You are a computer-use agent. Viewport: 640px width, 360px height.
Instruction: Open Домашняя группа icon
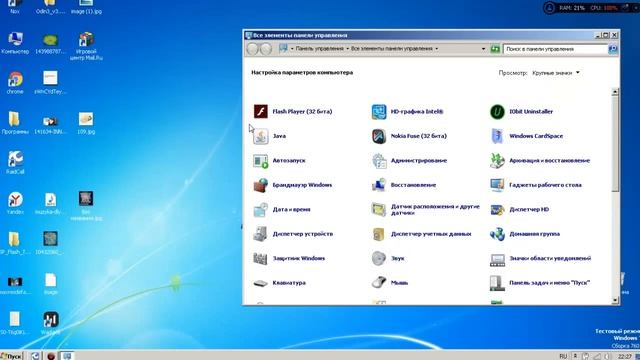[x=497, y=234]
